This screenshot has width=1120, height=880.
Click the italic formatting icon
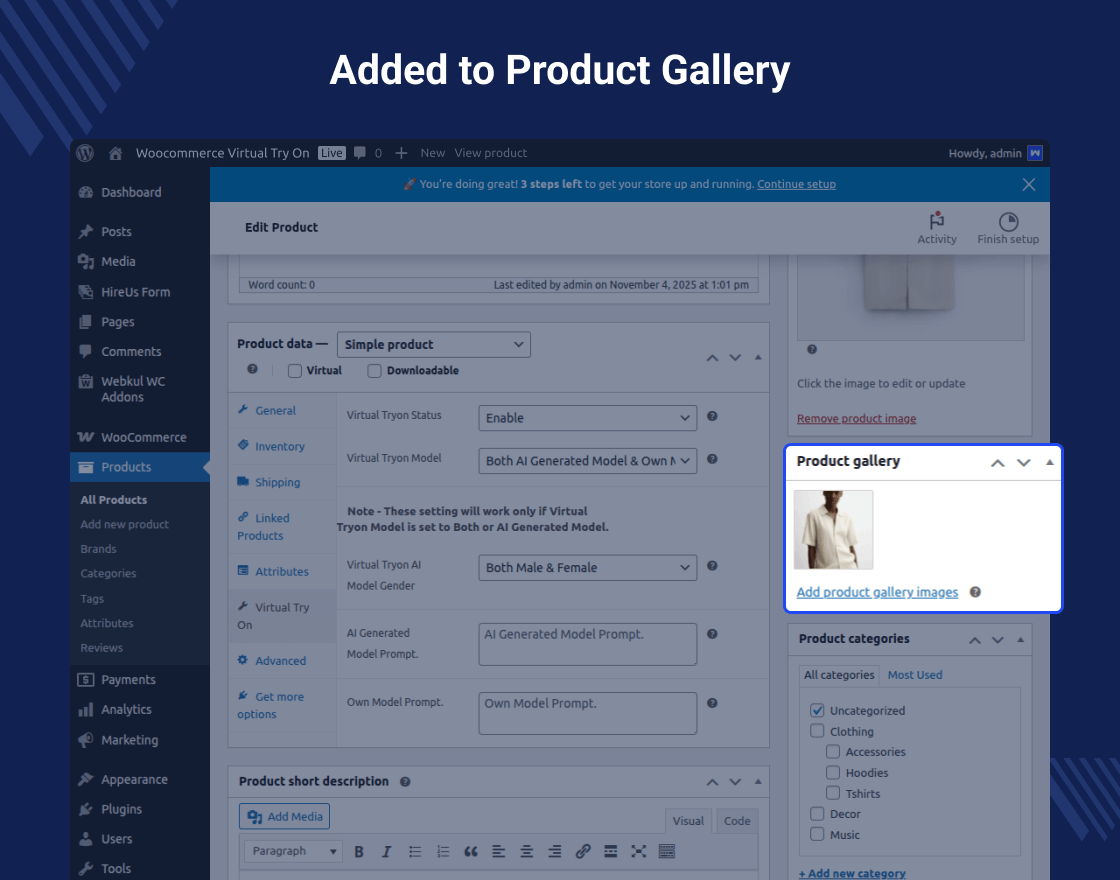coord(386,851)
